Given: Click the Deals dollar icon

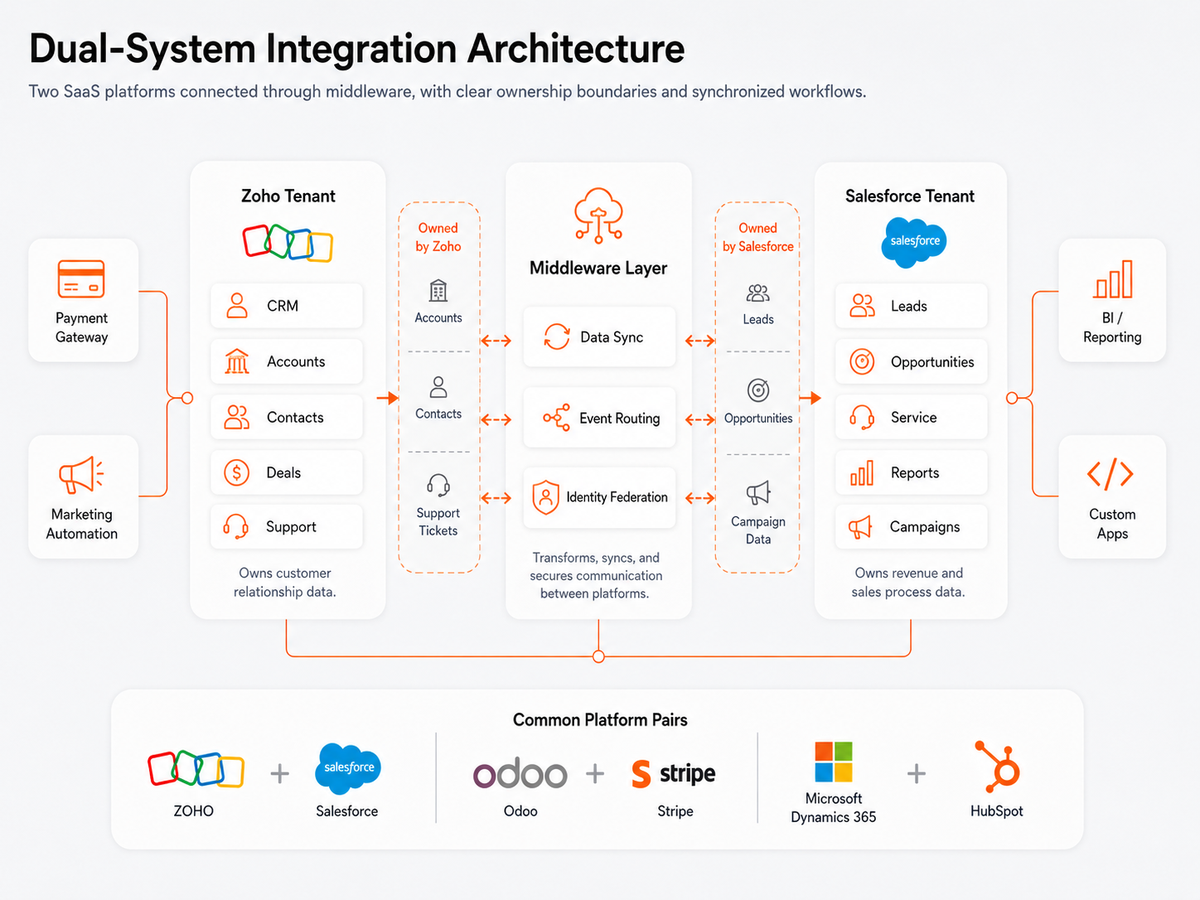Looking at the screenshot, I should tap(237, 472).
